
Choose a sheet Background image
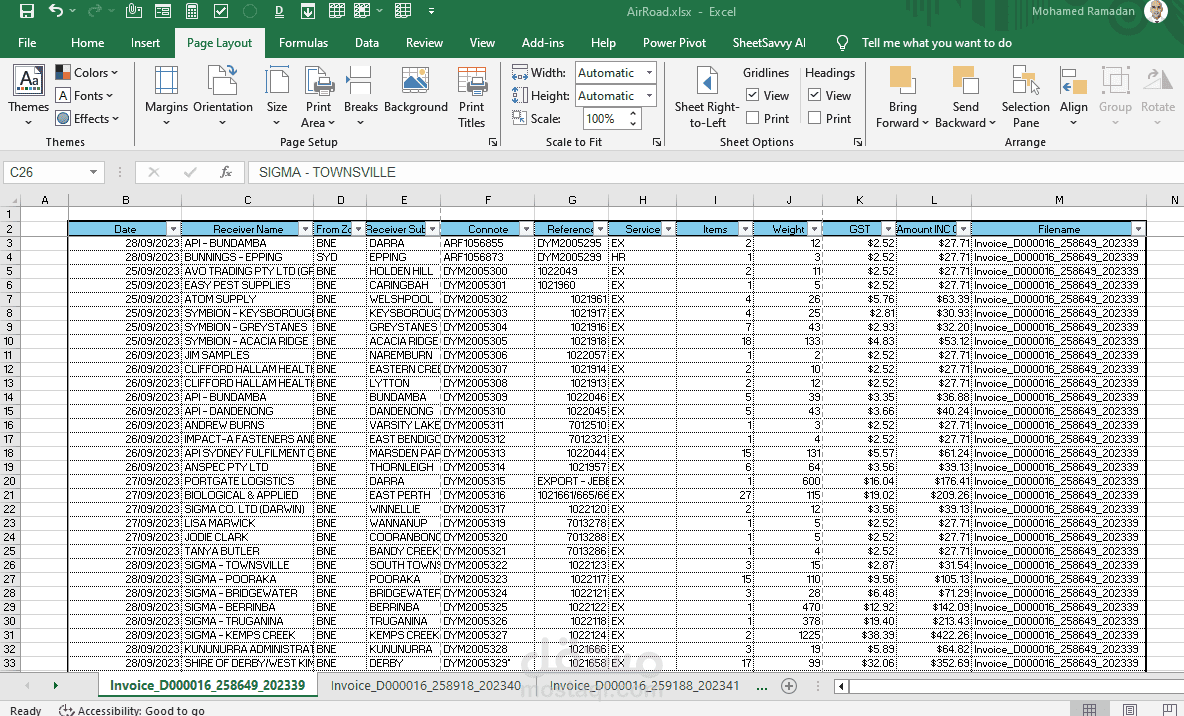pyautogui.click(x=415, y=91)
